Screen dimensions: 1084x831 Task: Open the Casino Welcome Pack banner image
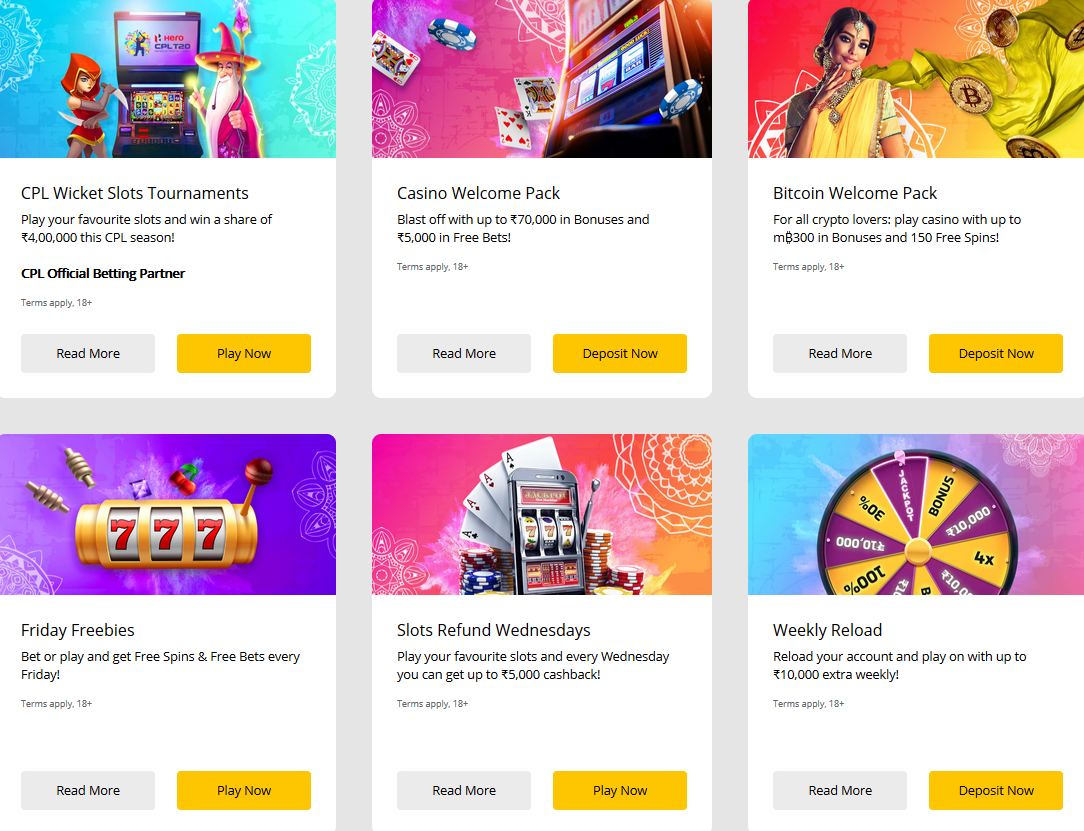click(542, 79)
